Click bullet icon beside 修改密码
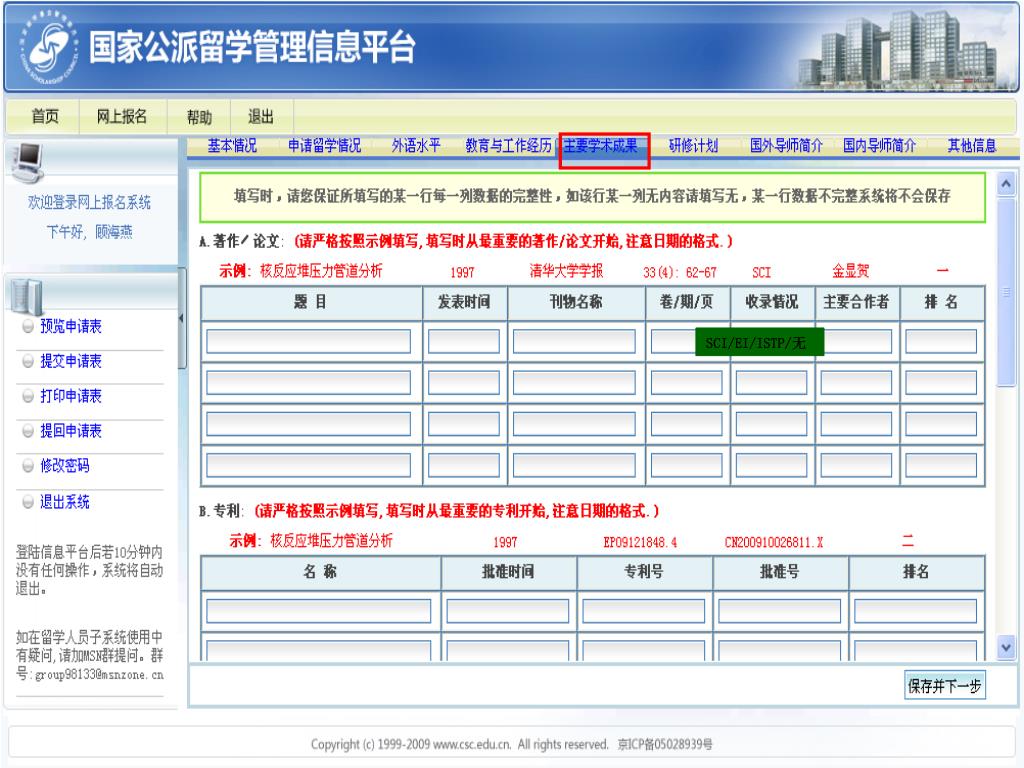The width and height of the screenshot is (1024, 768). click(x=28, y=466)
